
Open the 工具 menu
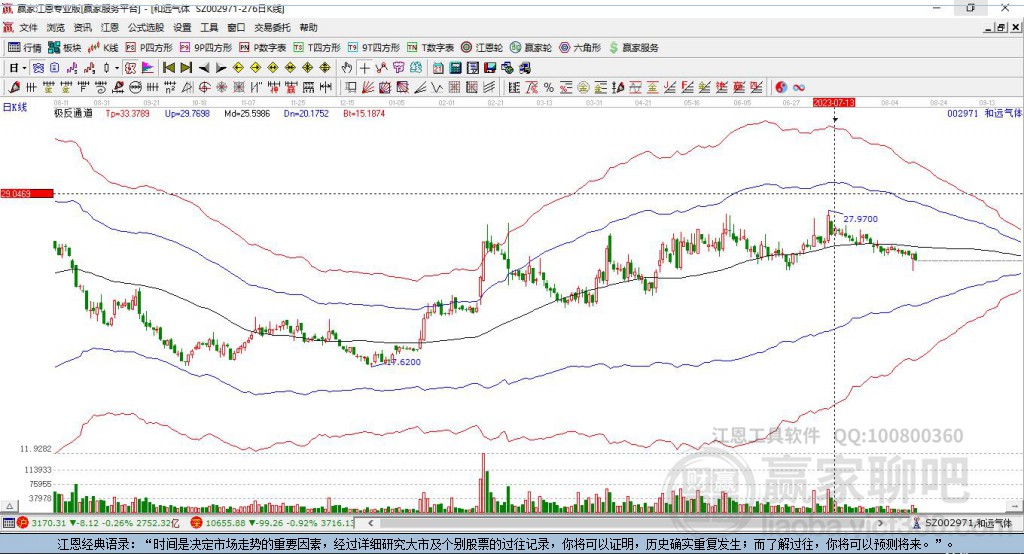click(209, 27)
